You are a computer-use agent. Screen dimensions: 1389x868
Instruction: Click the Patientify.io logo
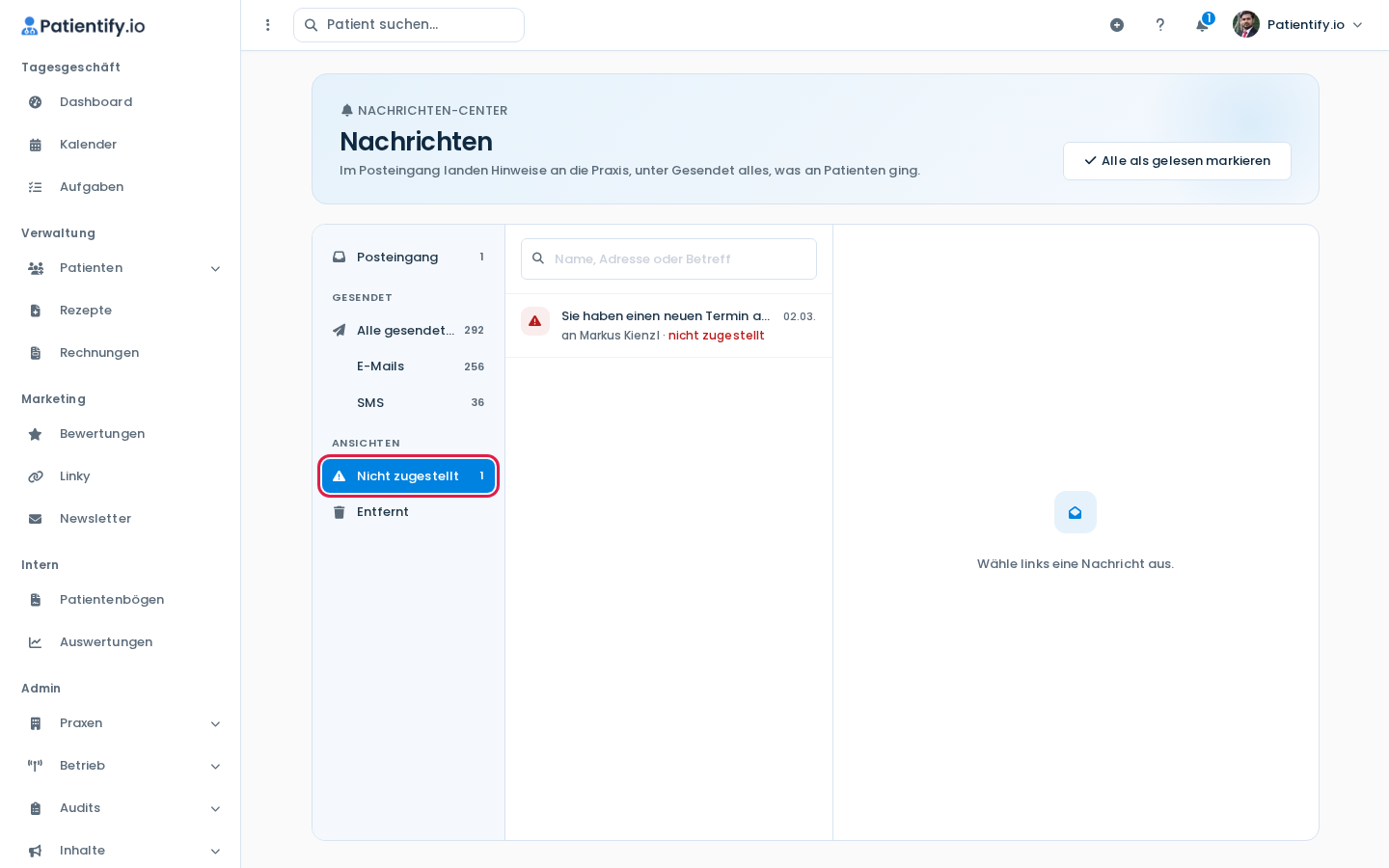83,26
